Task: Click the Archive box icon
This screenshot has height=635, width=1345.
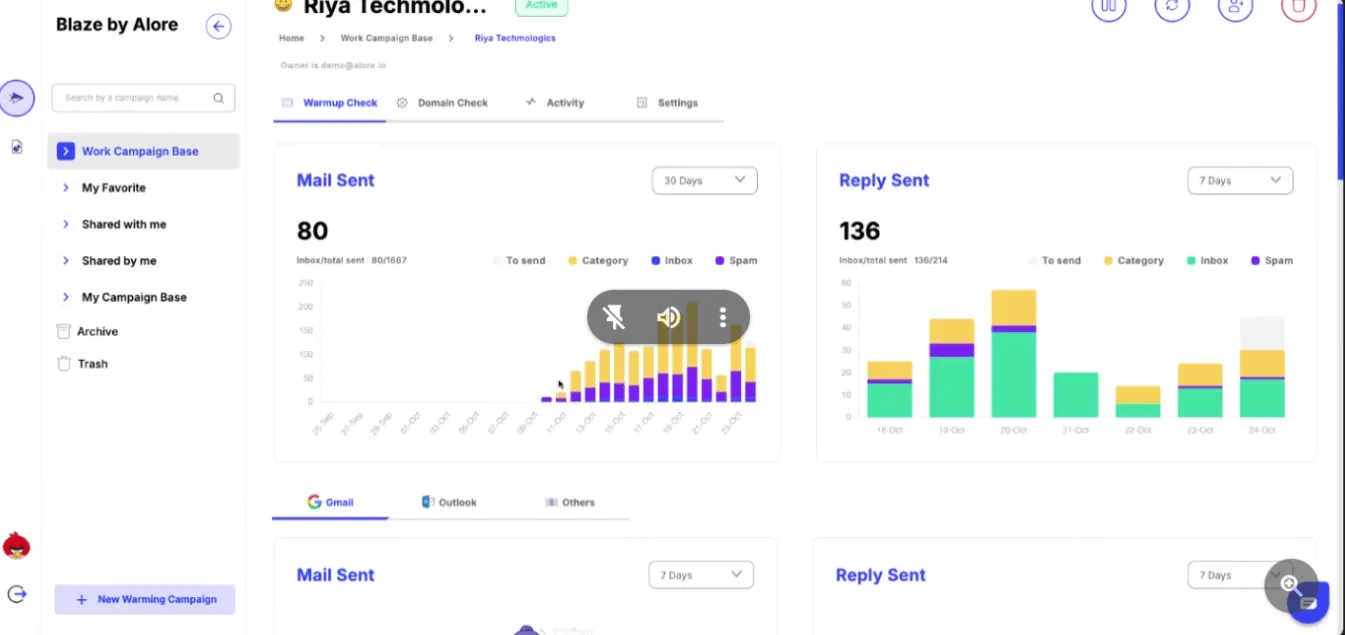Action: 64,331
